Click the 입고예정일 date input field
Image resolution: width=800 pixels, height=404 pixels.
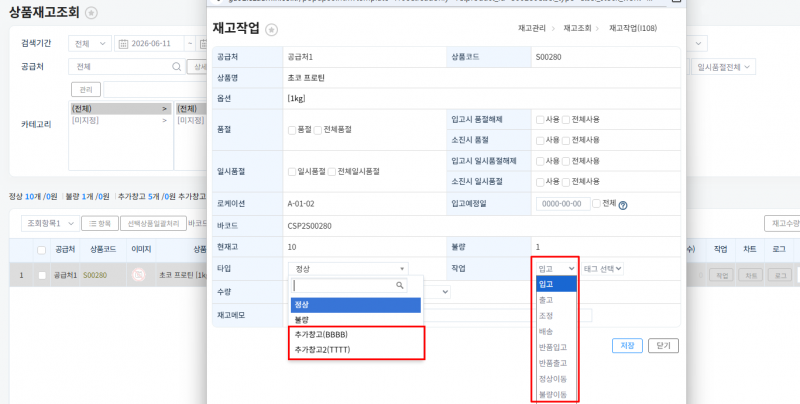pyautogui.click(x=563, y=204)
